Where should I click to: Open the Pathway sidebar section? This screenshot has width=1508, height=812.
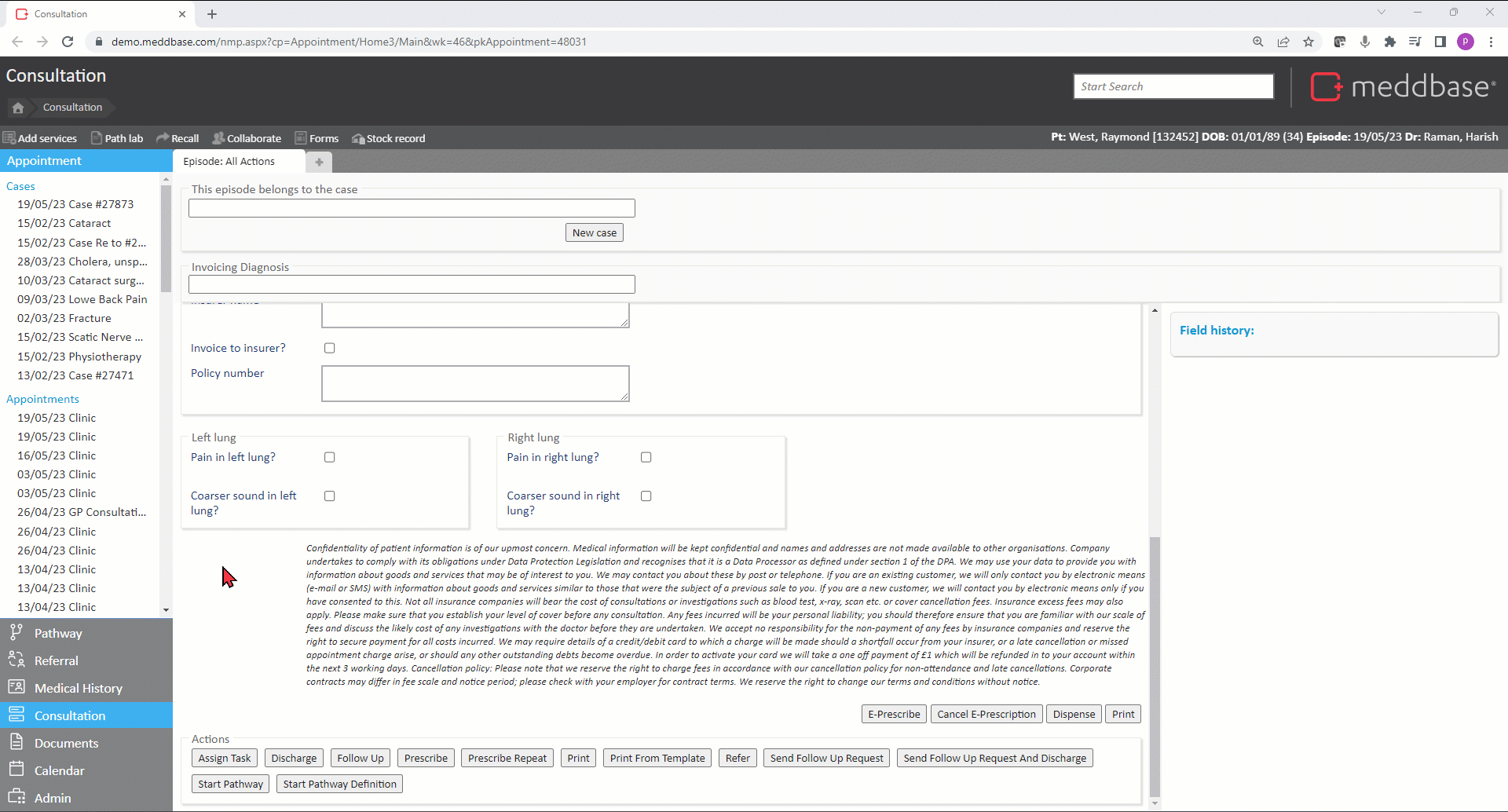pyautogui.click(x=58, y=633)
